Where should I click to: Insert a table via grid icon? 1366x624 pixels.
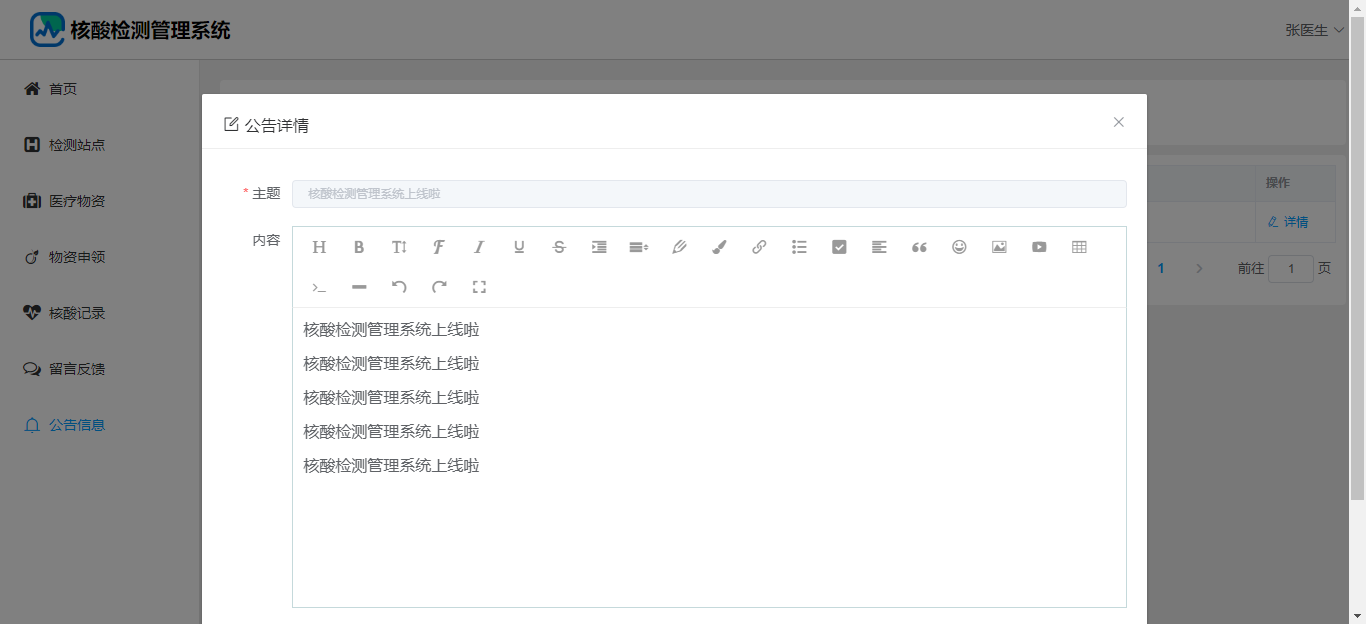point(1079,247)
